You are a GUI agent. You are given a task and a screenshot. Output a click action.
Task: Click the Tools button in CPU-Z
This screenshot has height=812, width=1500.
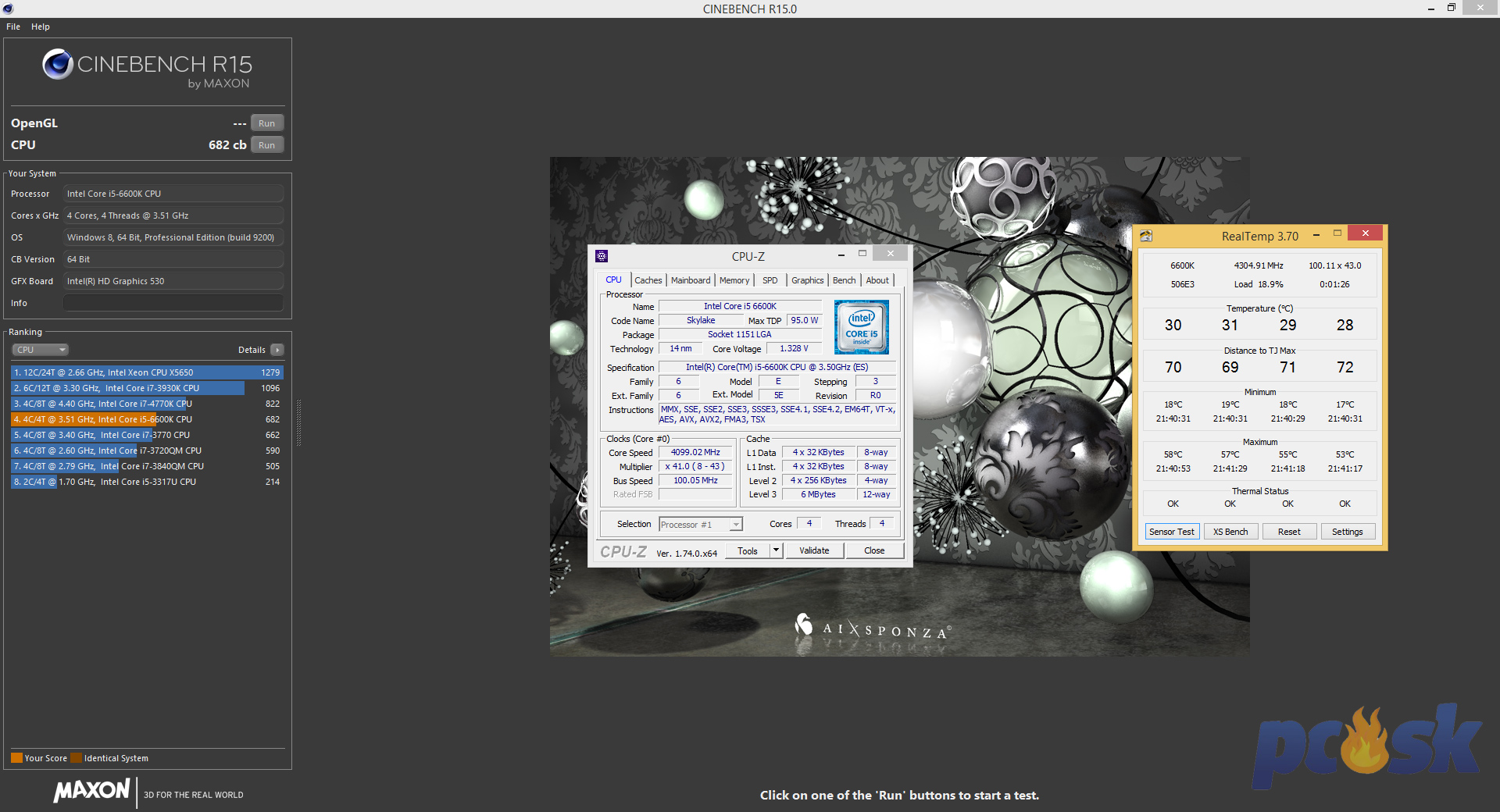click(748, 551)
